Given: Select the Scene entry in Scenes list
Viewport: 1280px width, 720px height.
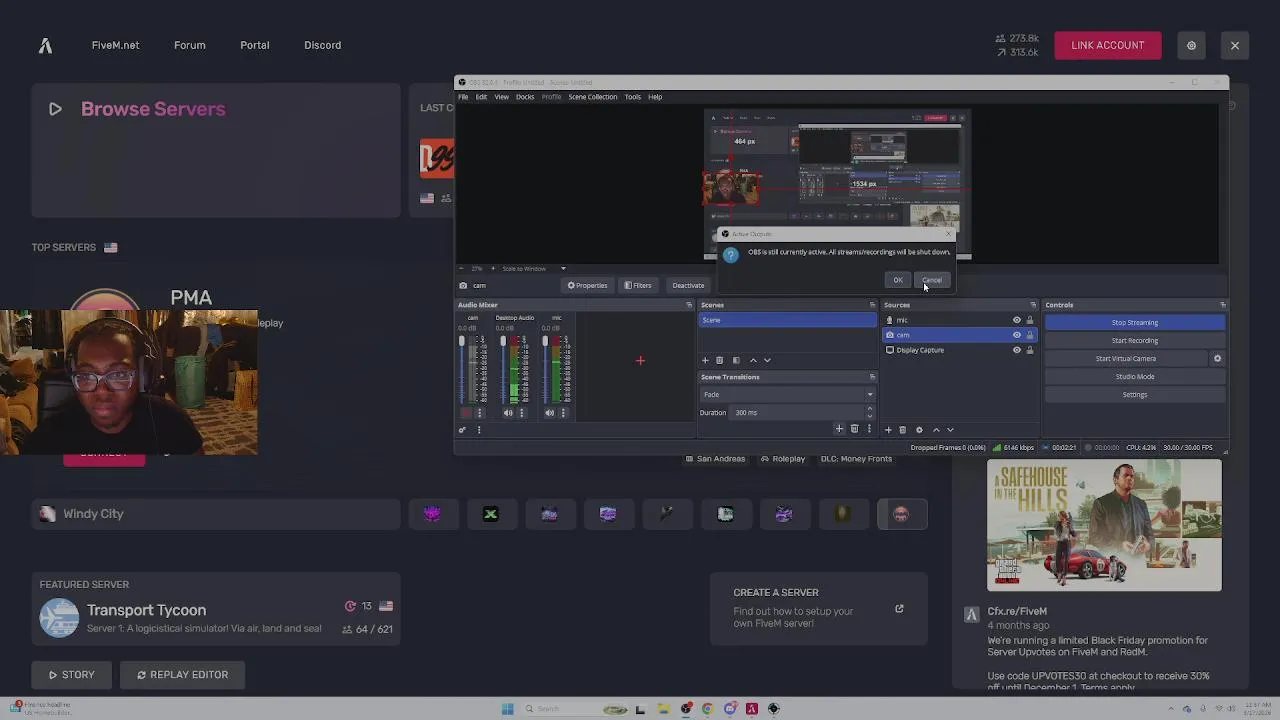Looking at the screenshot, I should point(788,320).
